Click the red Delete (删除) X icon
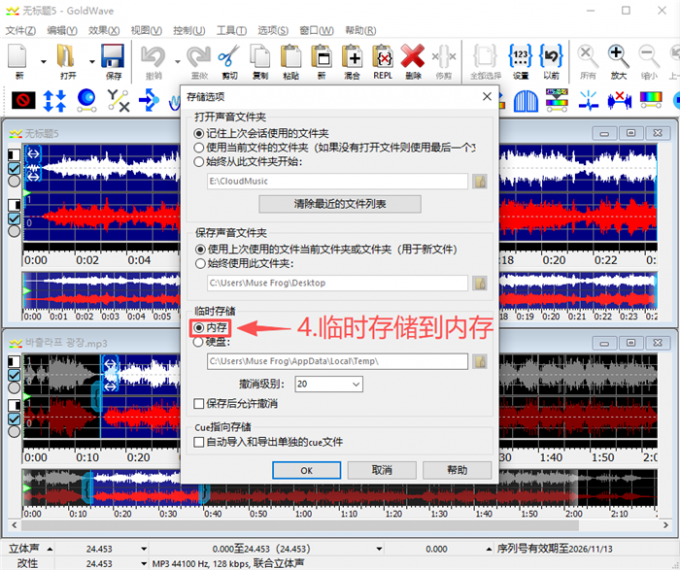 tap(413, 58)
